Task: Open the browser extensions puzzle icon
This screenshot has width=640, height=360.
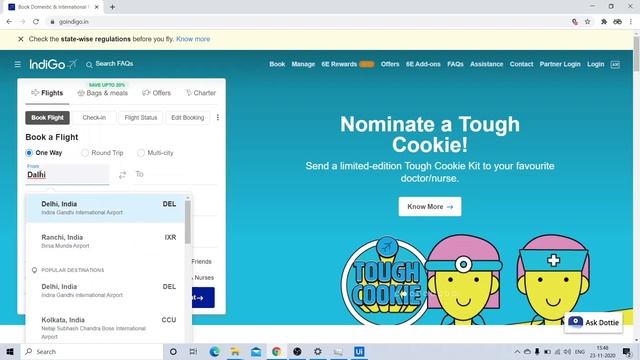Action: [604, 22]
